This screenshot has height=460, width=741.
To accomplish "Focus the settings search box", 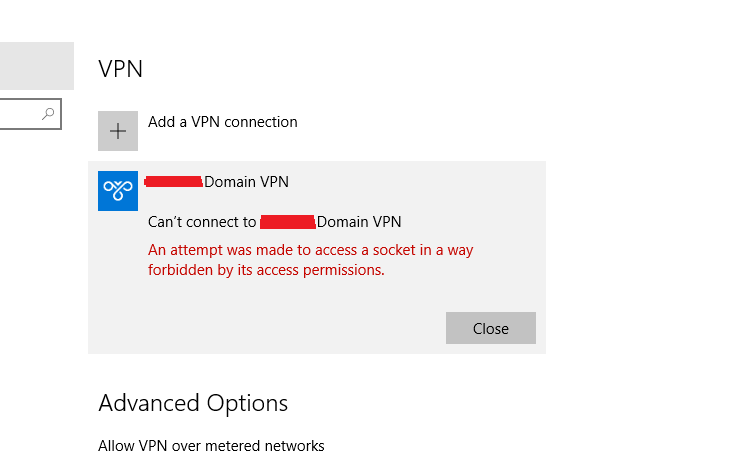I will (30, 114).
